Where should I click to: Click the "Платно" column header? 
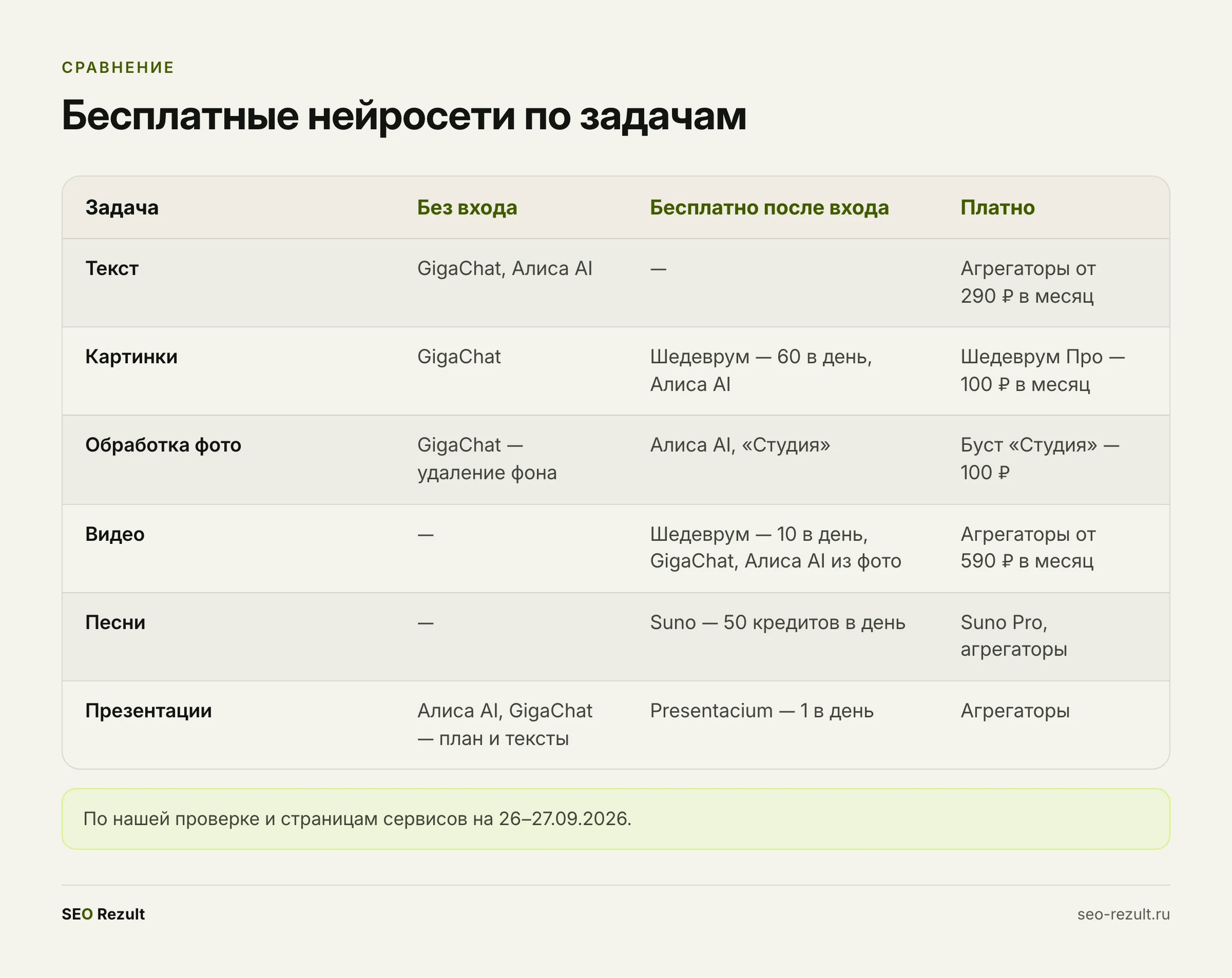pos(997,207)
